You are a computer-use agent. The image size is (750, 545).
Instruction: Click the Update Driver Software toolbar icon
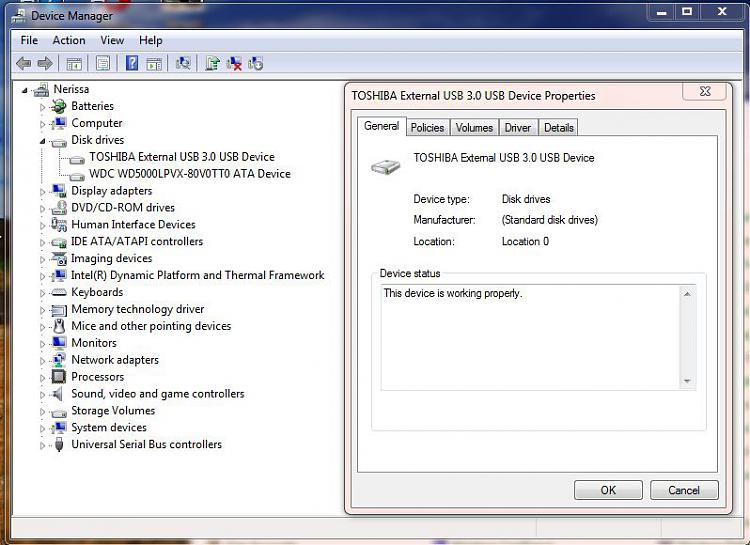pos(212,63)
